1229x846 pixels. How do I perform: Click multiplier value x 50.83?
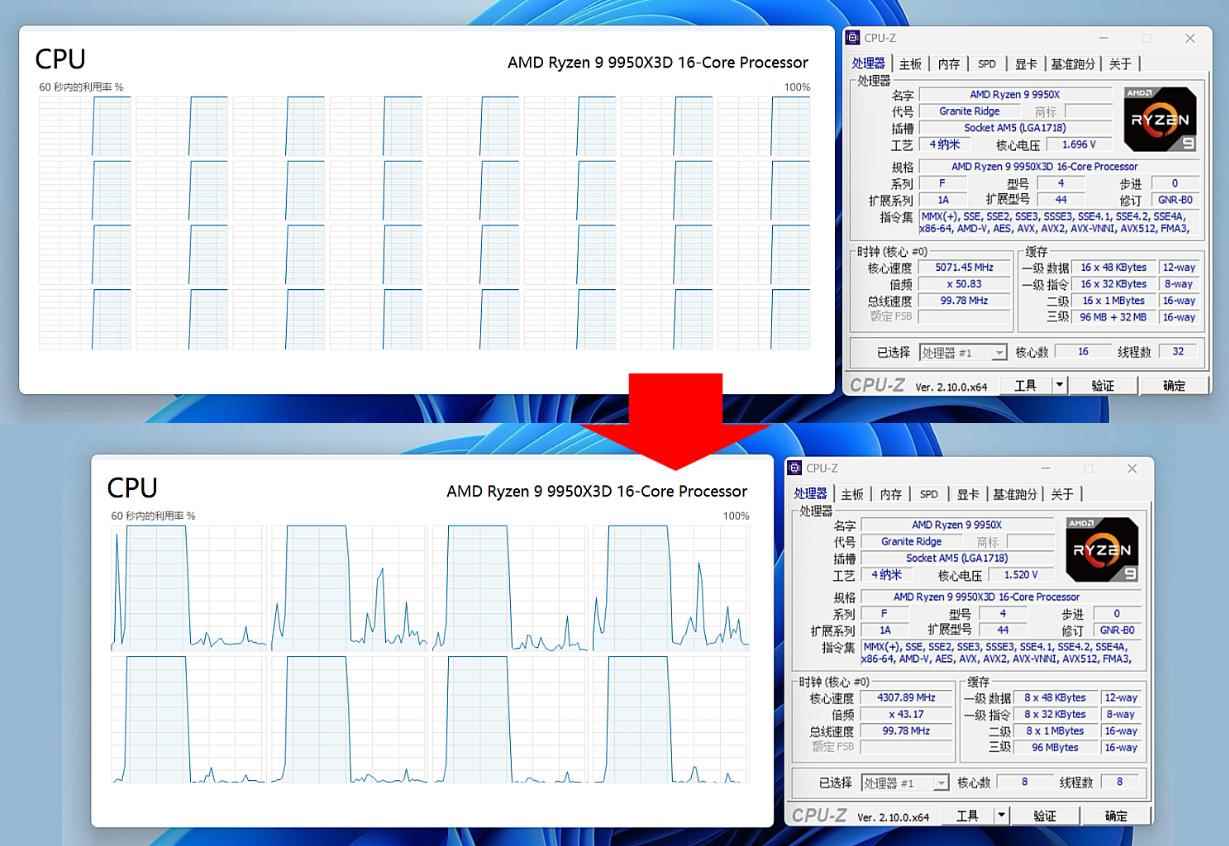coord(964,284)
